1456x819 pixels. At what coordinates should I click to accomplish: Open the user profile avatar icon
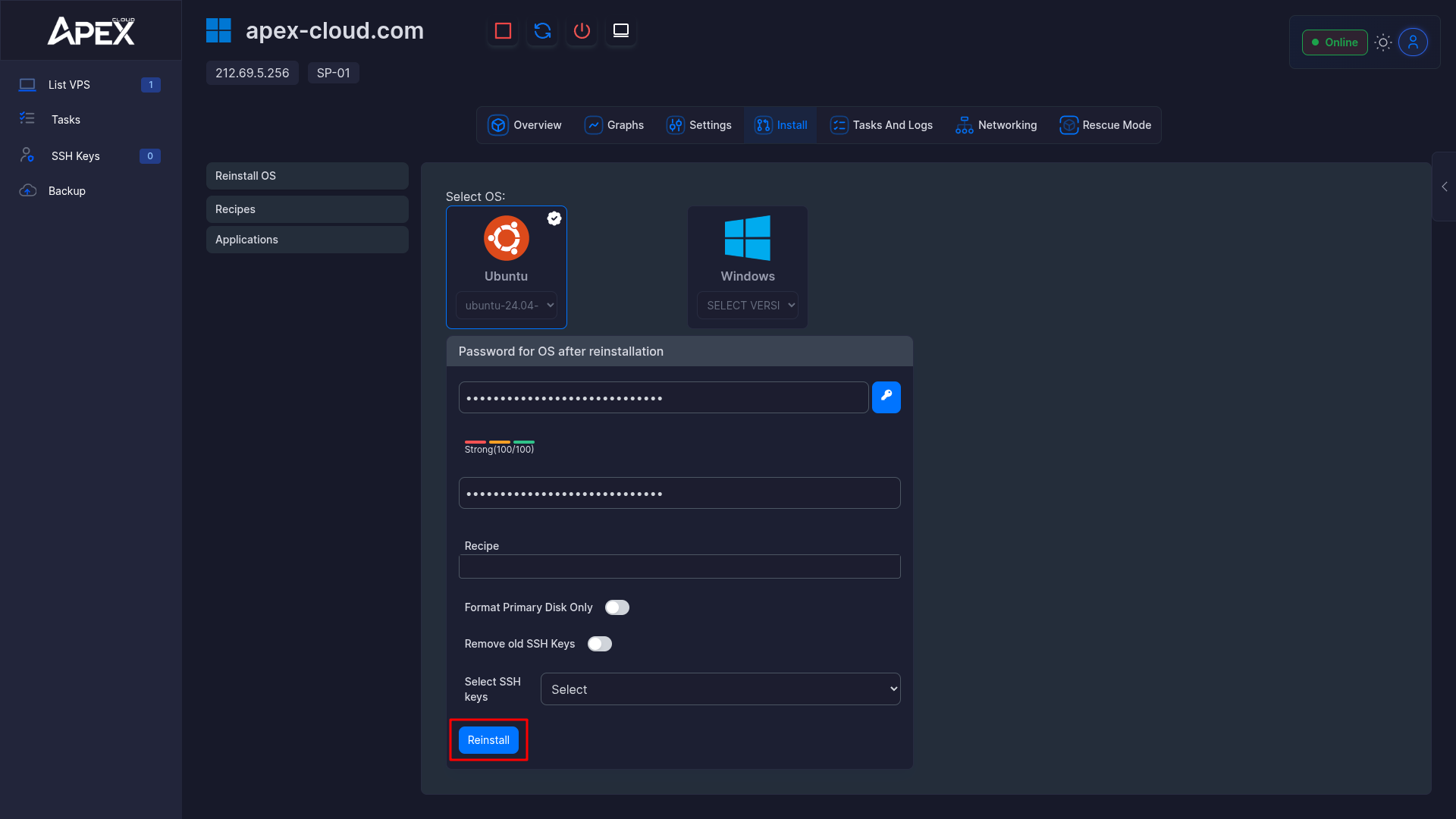(x=1413, y=42)
